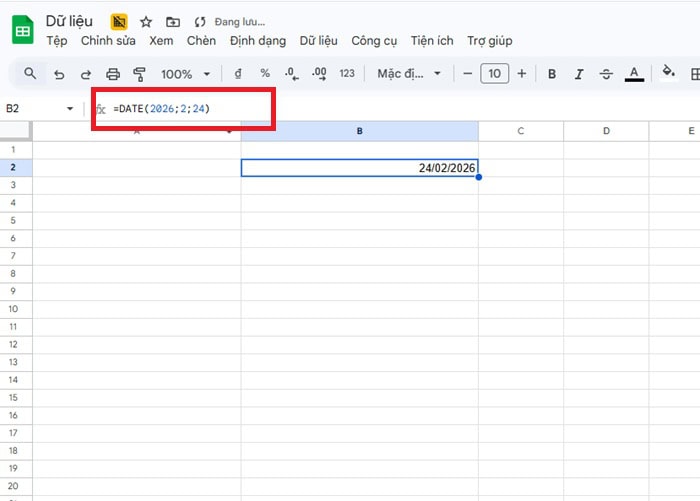
Task: Open the Chèn menu
Action: (x=201, y=41)
